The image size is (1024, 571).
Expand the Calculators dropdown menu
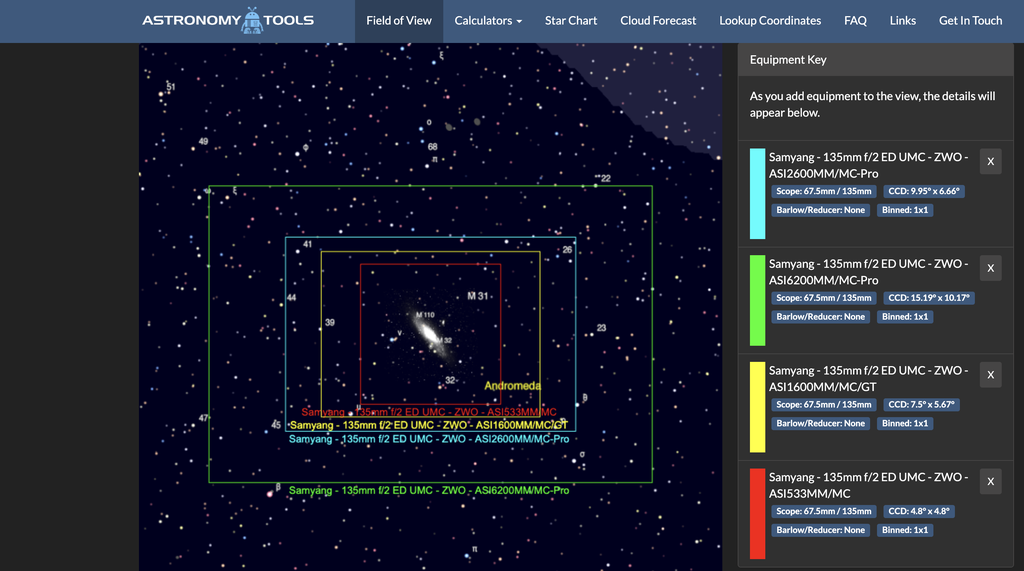click(488, 21)
